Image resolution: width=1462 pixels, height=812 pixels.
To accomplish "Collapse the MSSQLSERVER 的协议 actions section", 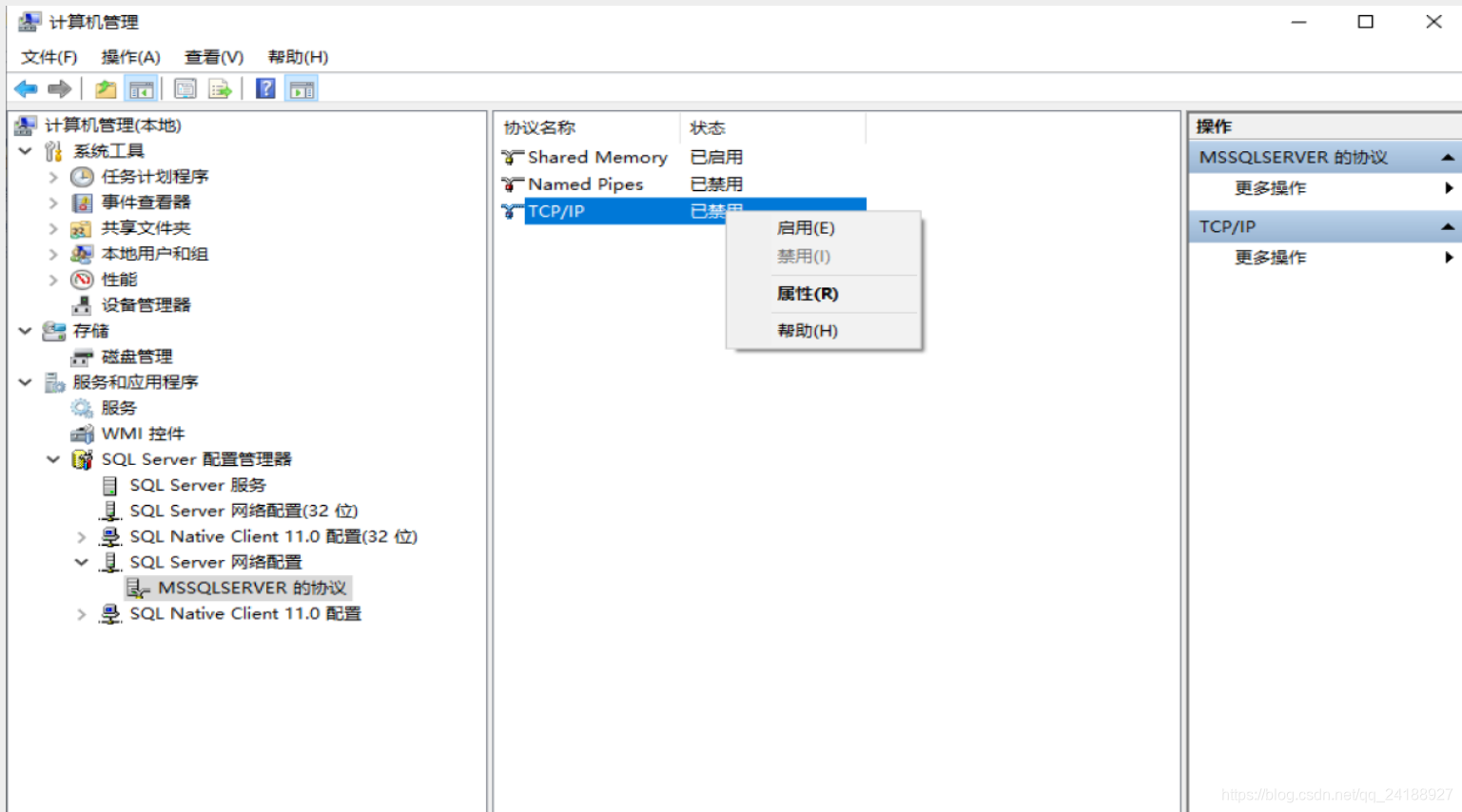I will (x=1447, y=157).
